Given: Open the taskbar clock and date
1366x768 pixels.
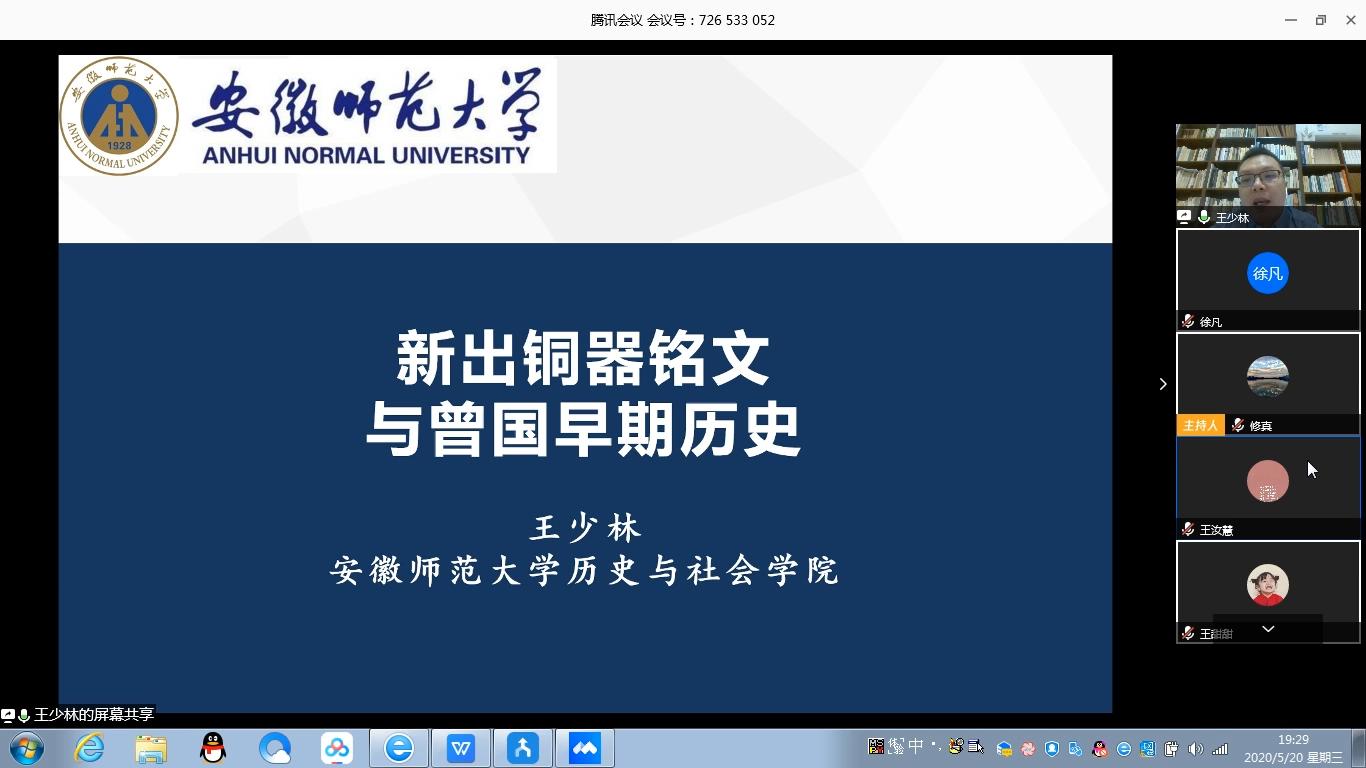Looking at the screenshot, I should point(1293,749).
